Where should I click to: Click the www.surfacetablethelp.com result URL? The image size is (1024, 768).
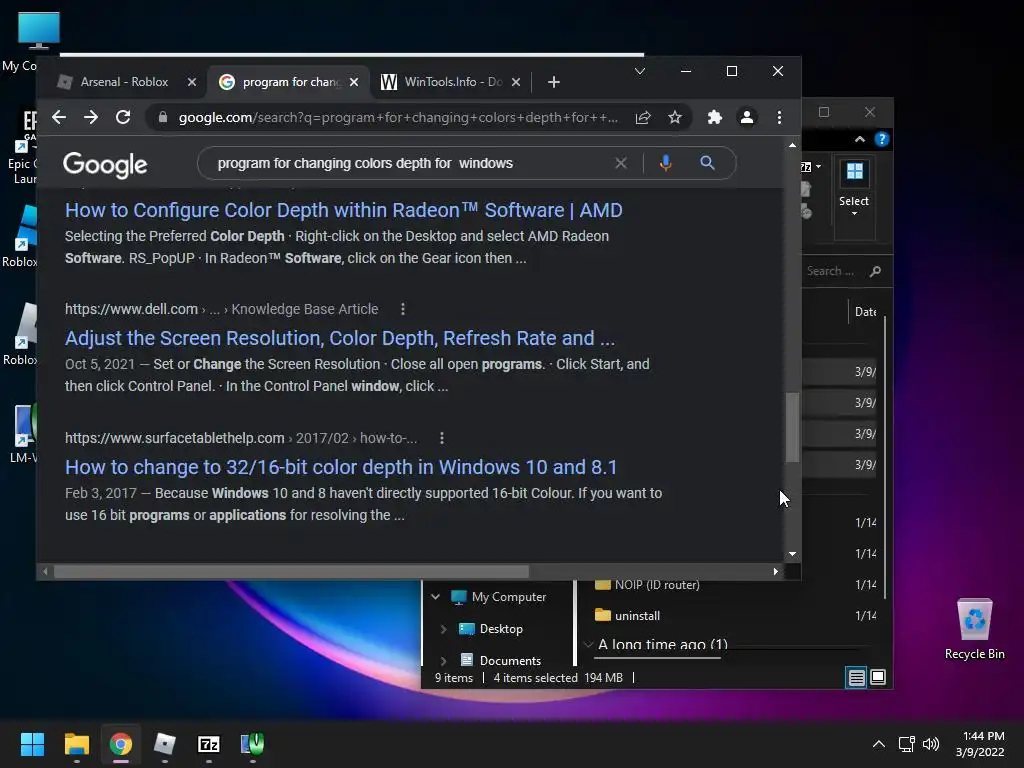[174, 438]
